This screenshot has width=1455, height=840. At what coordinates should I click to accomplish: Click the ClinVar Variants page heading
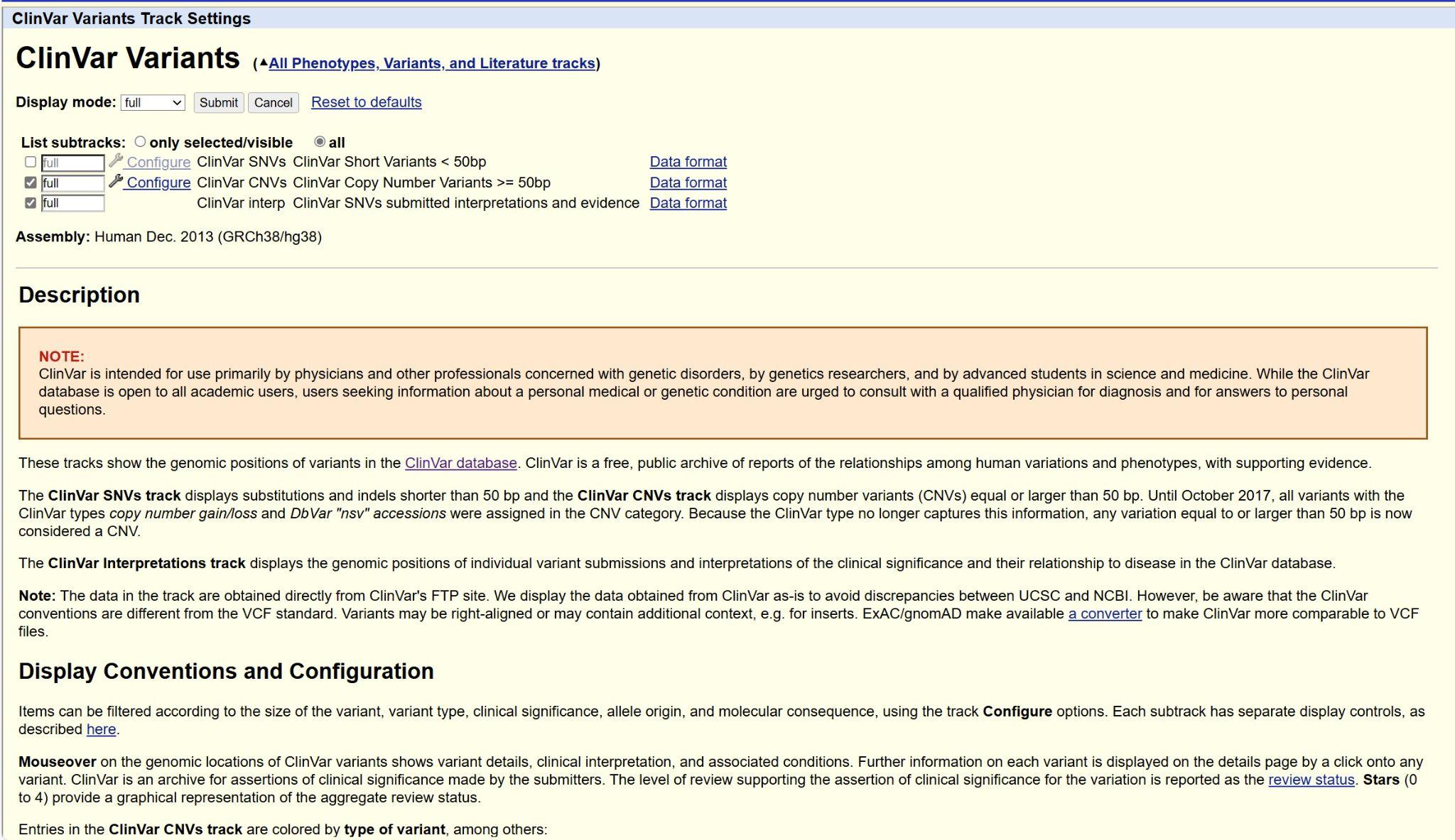click(128, 58)
